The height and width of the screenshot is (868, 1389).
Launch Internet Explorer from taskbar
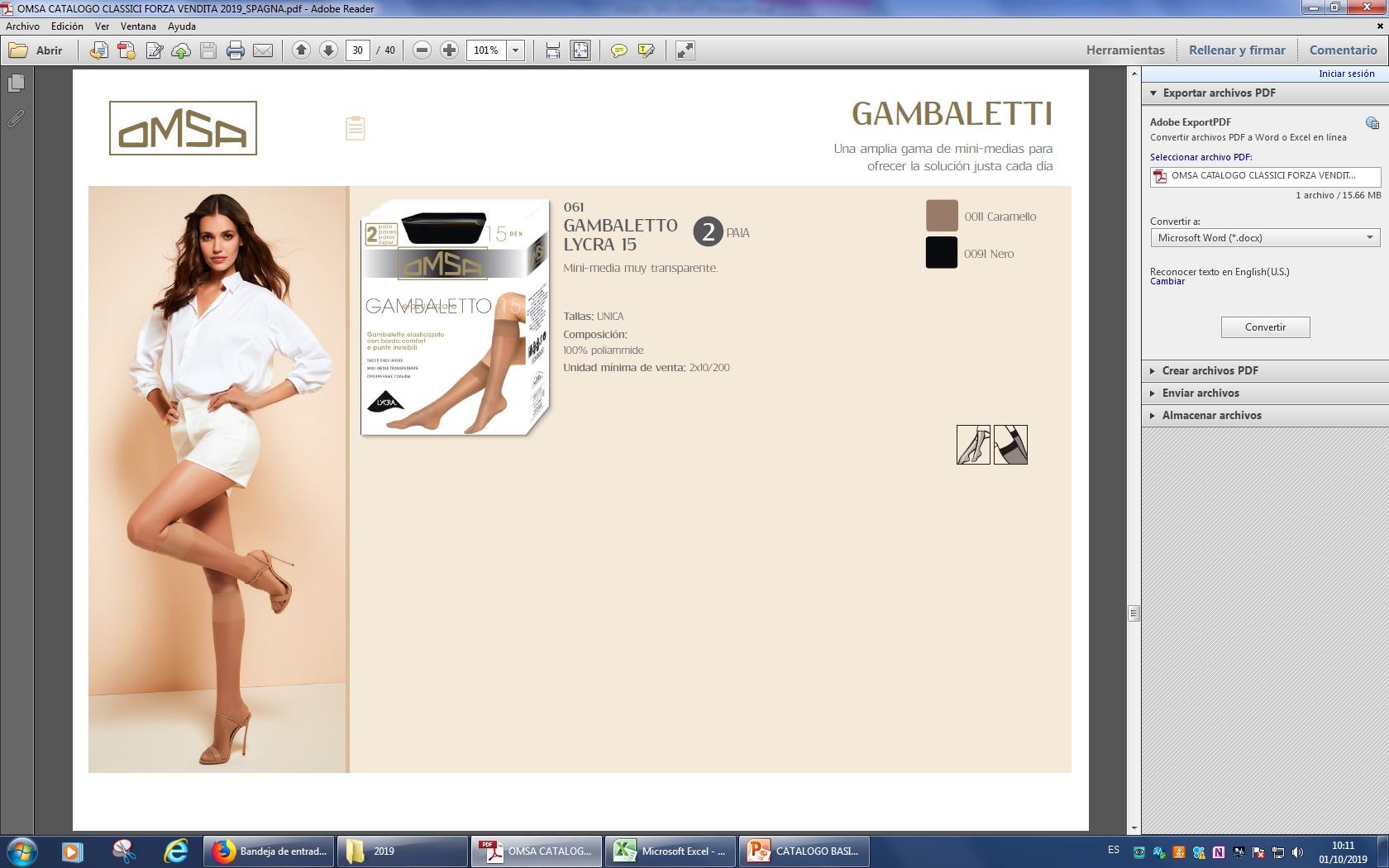coord(175,851)
